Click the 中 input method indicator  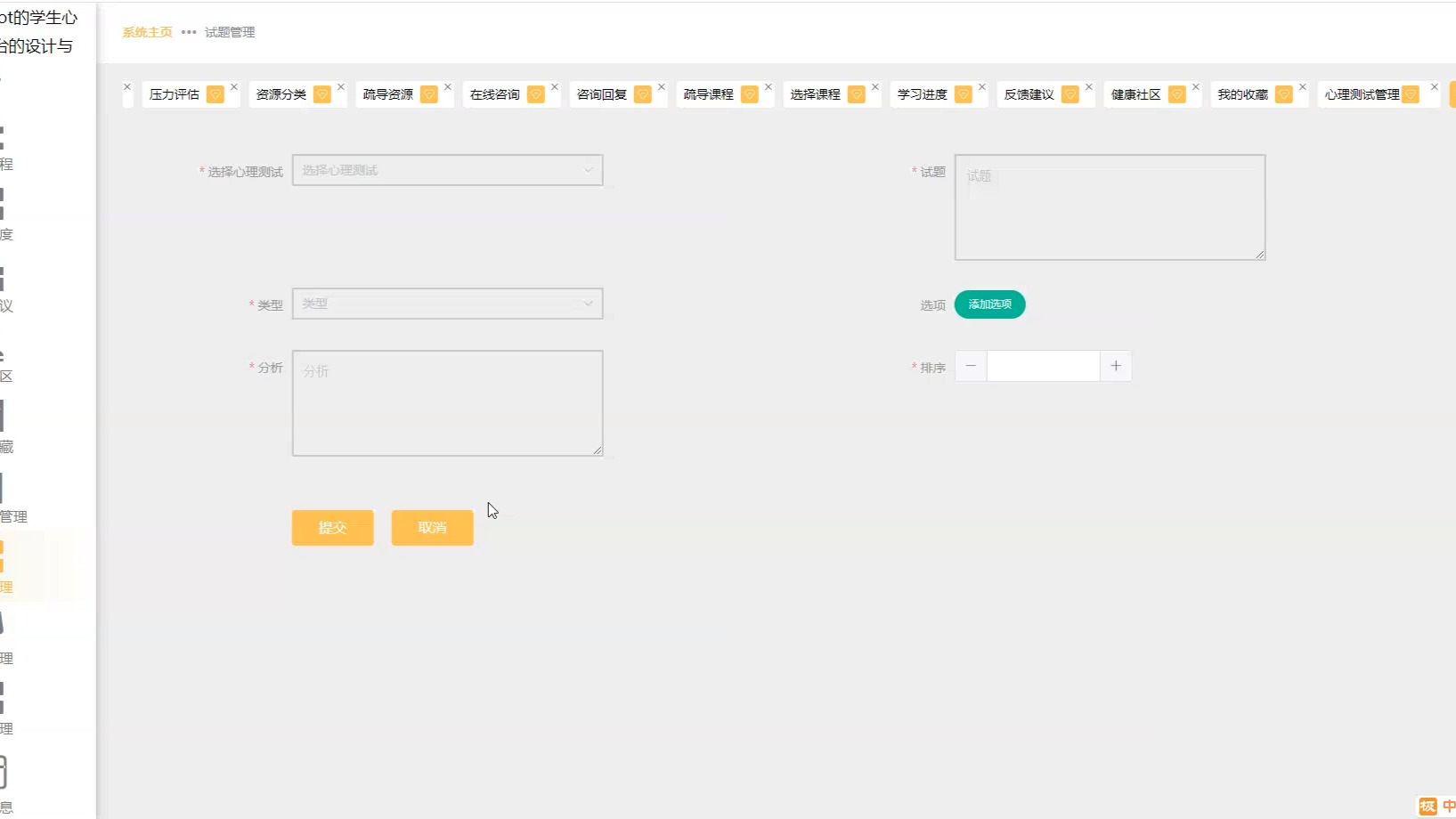tap(1448, 807)
